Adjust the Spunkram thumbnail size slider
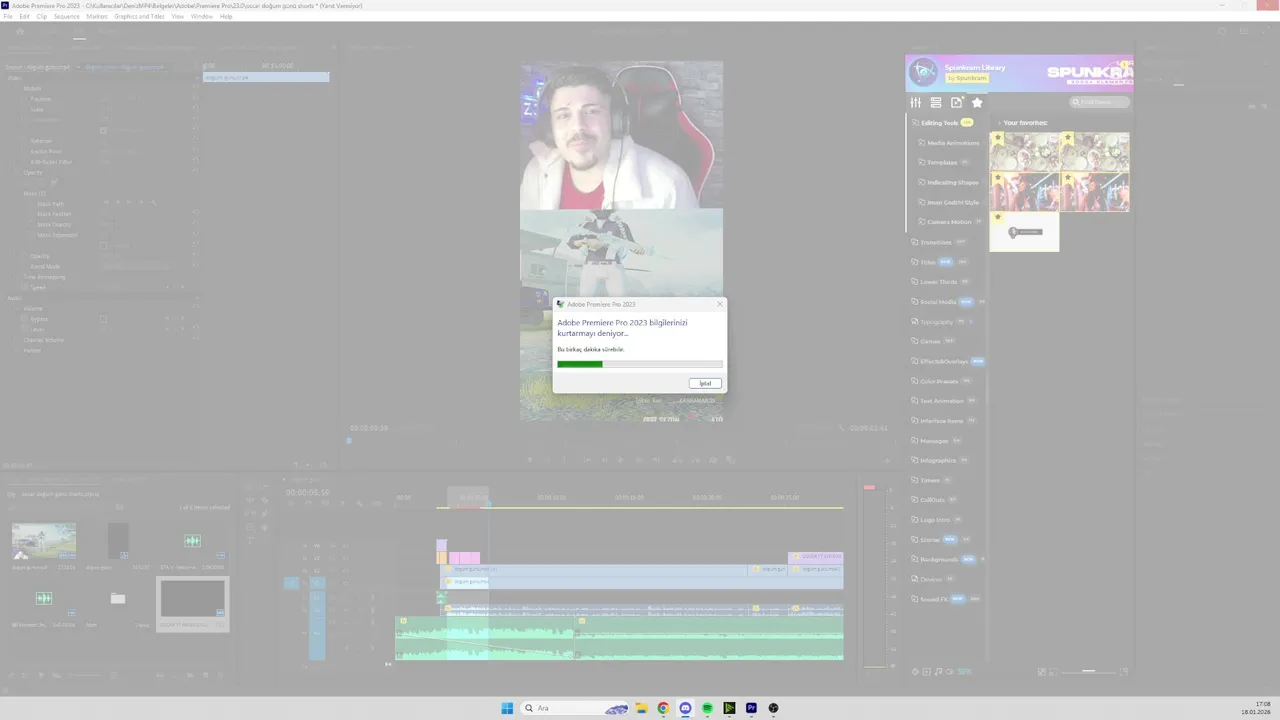The height and width of the screenshot is (720, 1280). 1088,672
